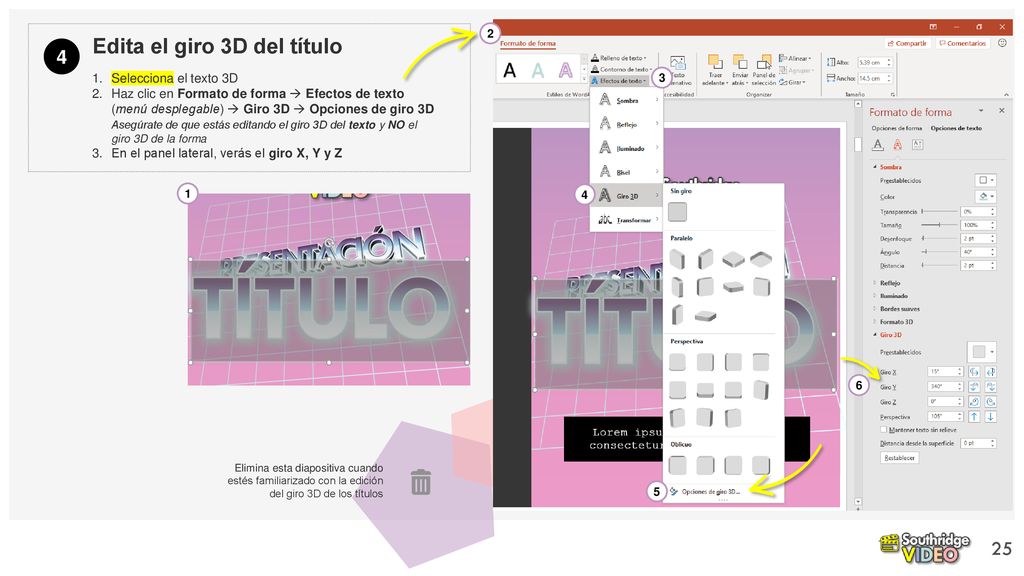Open the text fill and outline pane icon
The width and height of the screenshot is (1024, 576).
coord(878,145)
